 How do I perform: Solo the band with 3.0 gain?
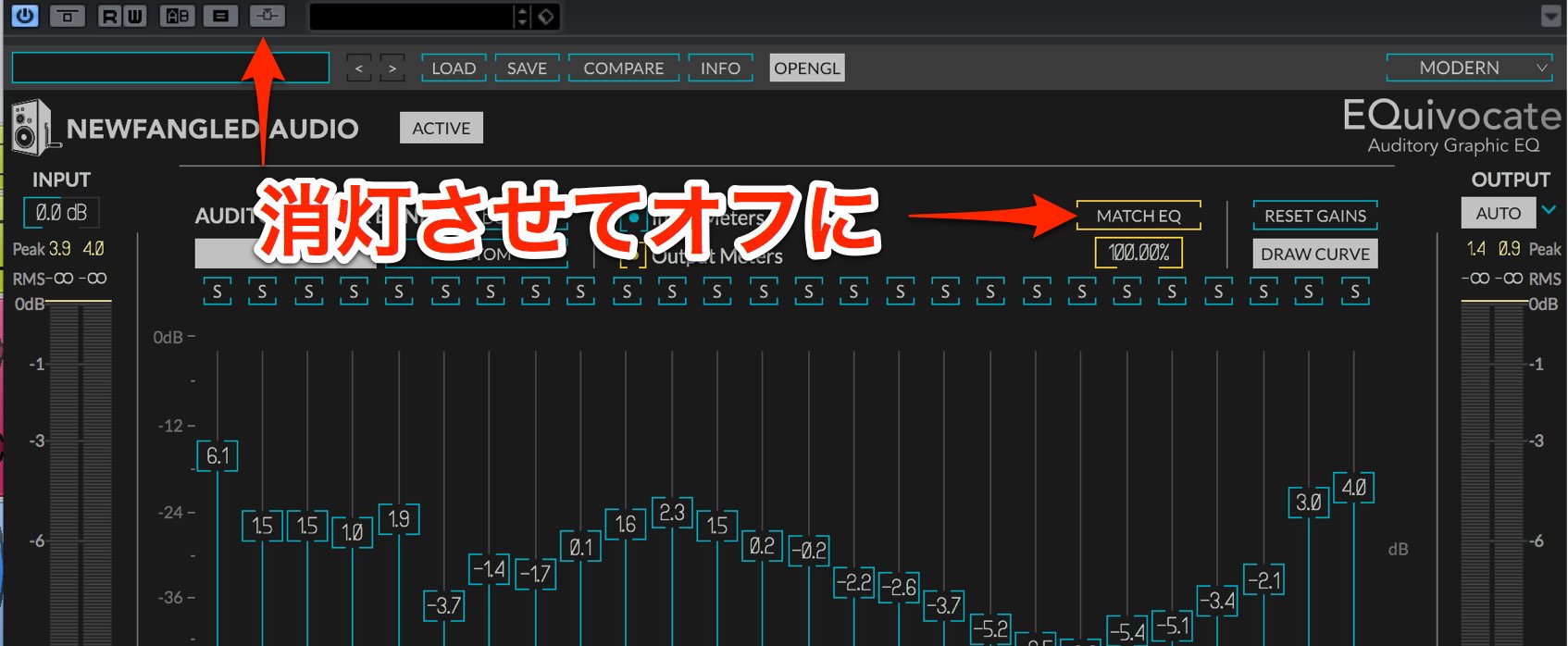1309,292
